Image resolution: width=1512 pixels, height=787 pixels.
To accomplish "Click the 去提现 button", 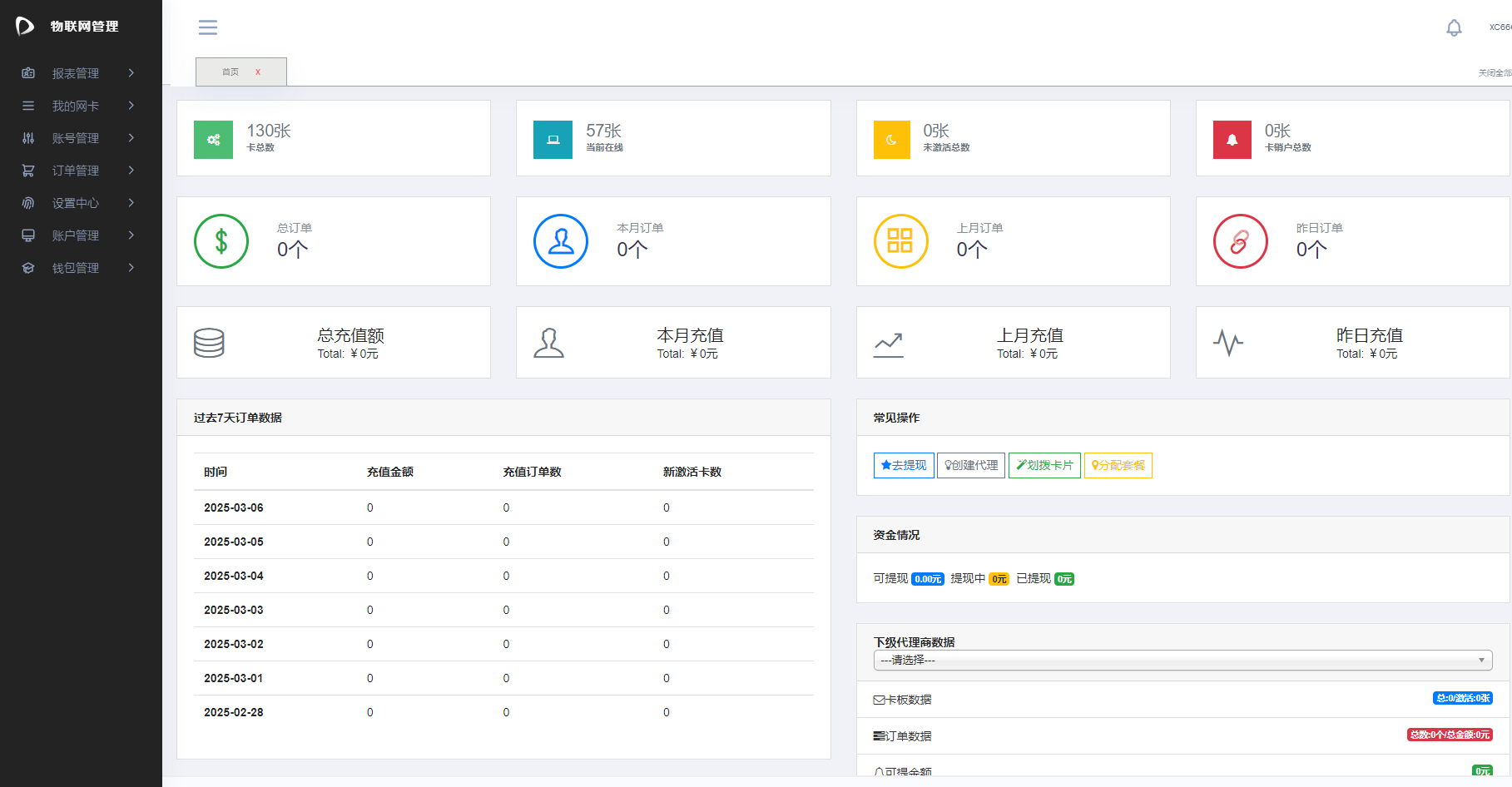I will [x=904, y=465].
